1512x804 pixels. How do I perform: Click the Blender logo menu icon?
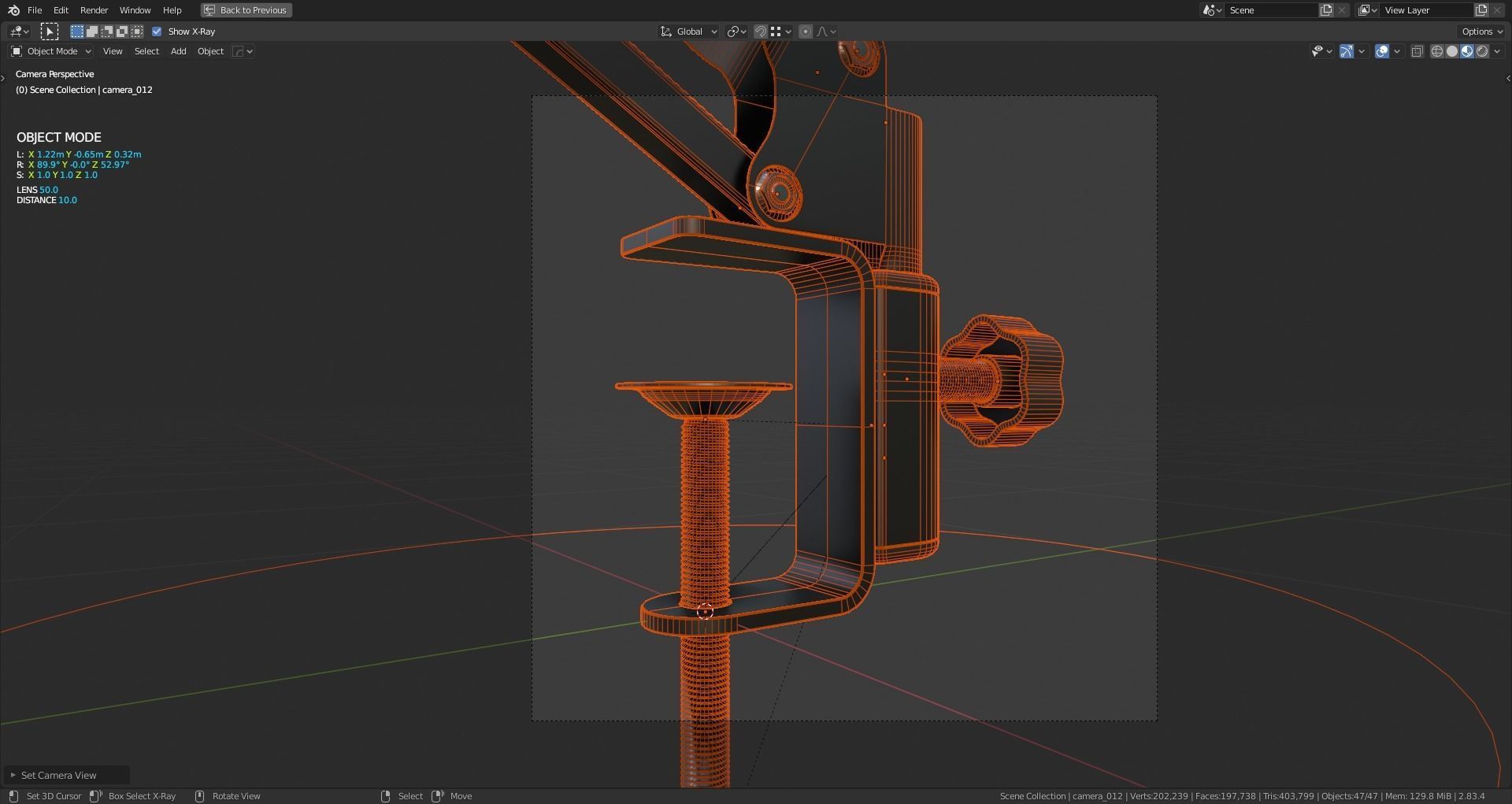tap(13, 10)
